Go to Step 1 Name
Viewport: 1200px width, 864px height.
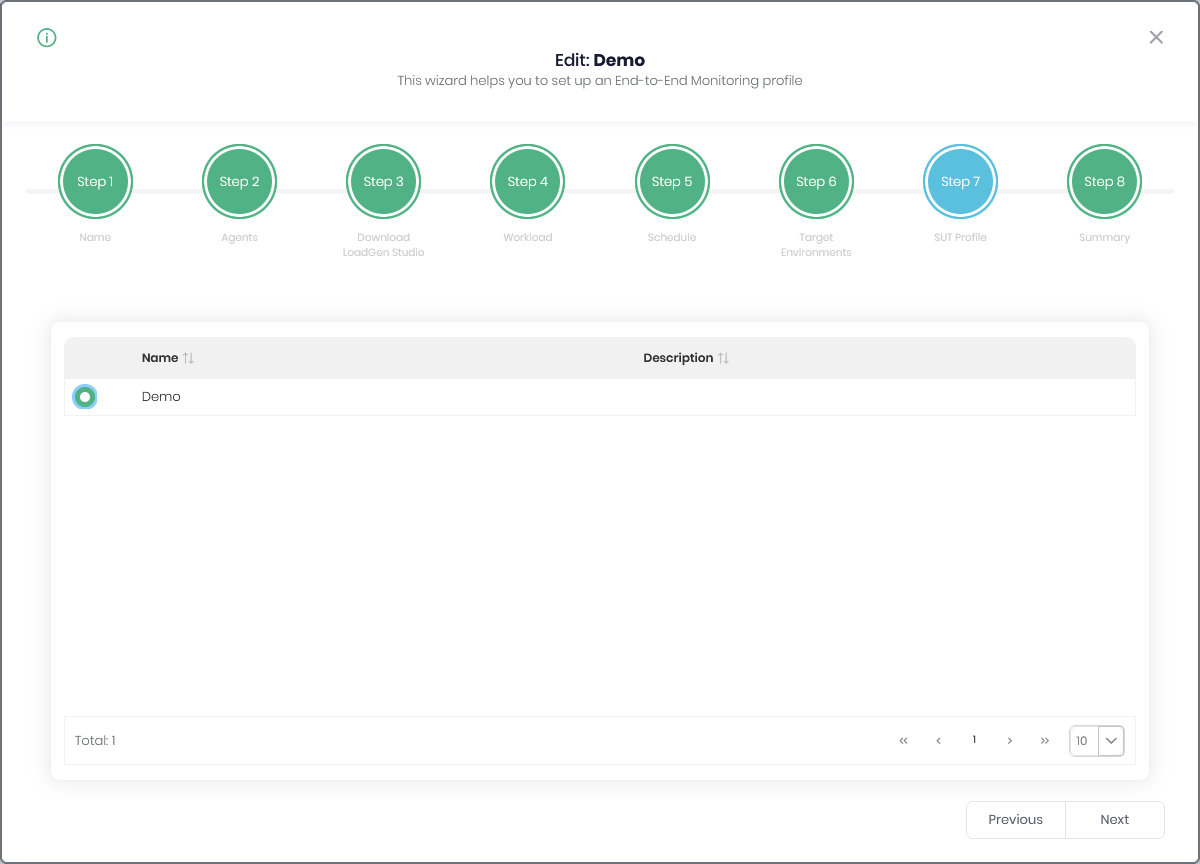(95, 182)
